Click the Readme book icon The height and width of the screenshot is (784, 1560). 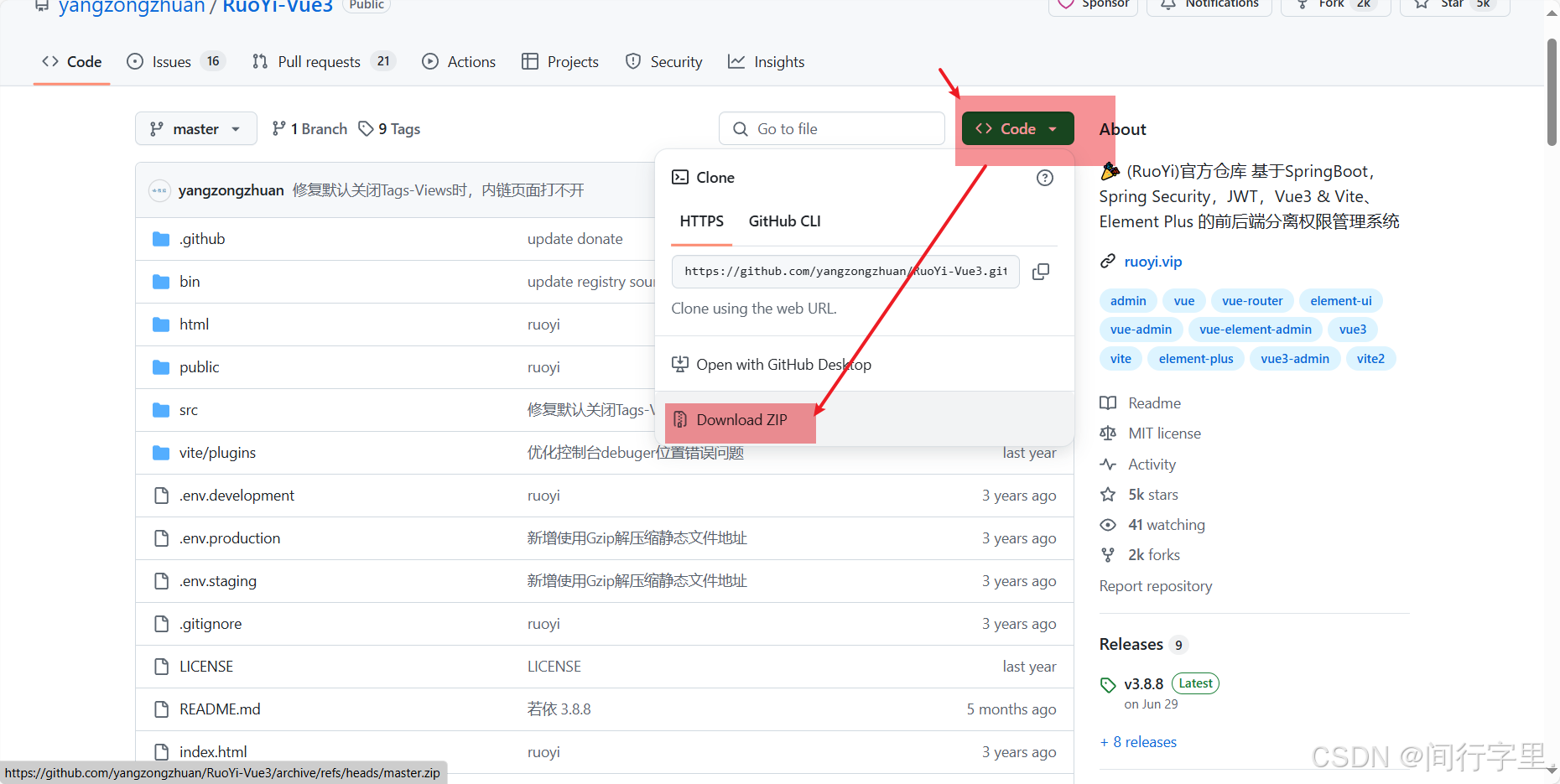(1108, 403)
